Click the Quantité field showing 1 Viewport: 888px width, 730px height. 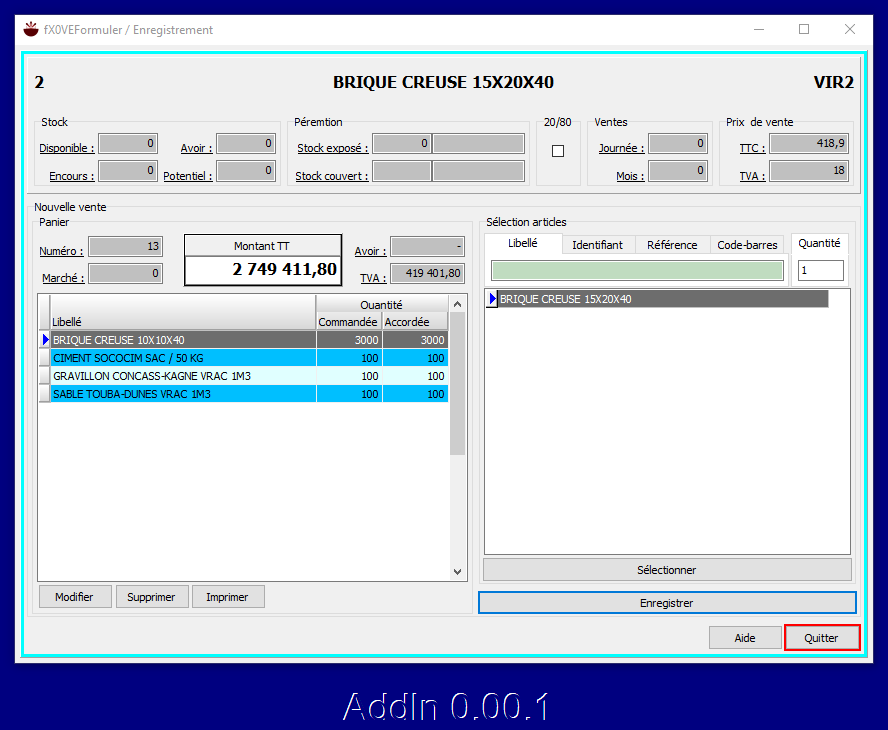tap(820, 270)
